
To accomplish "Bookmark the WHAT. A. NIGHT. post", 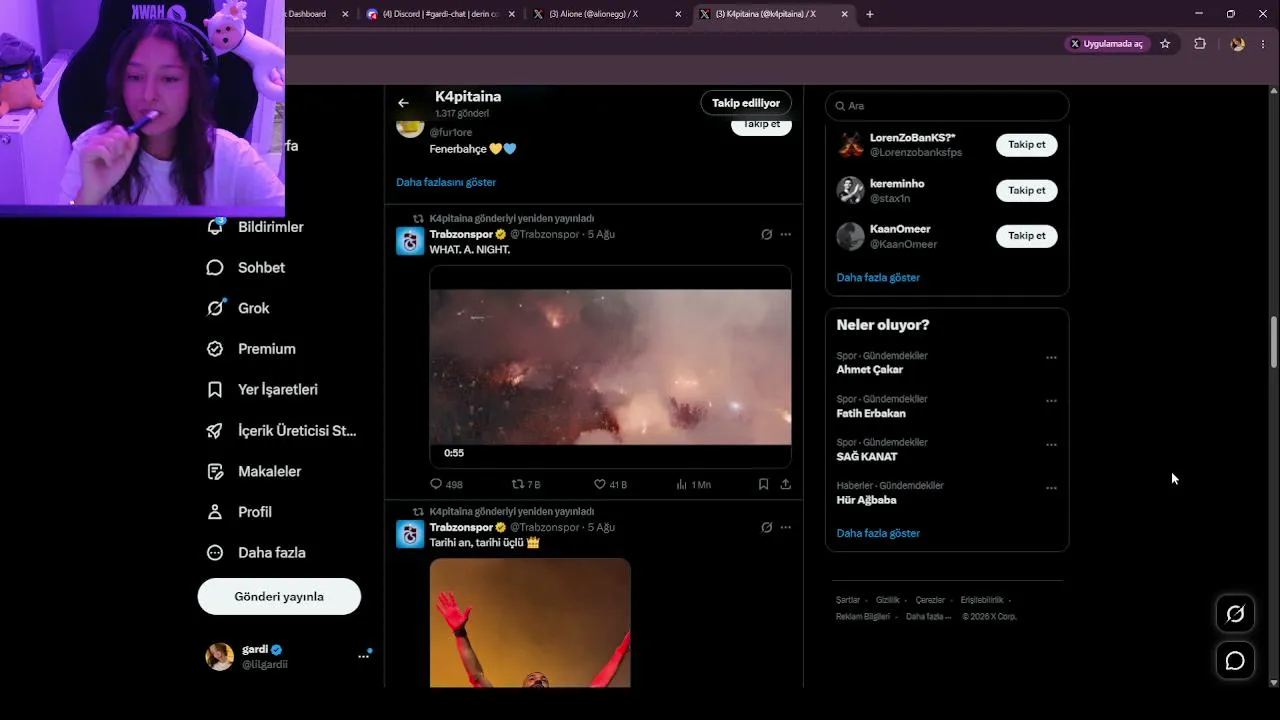I will click(763, 484).
